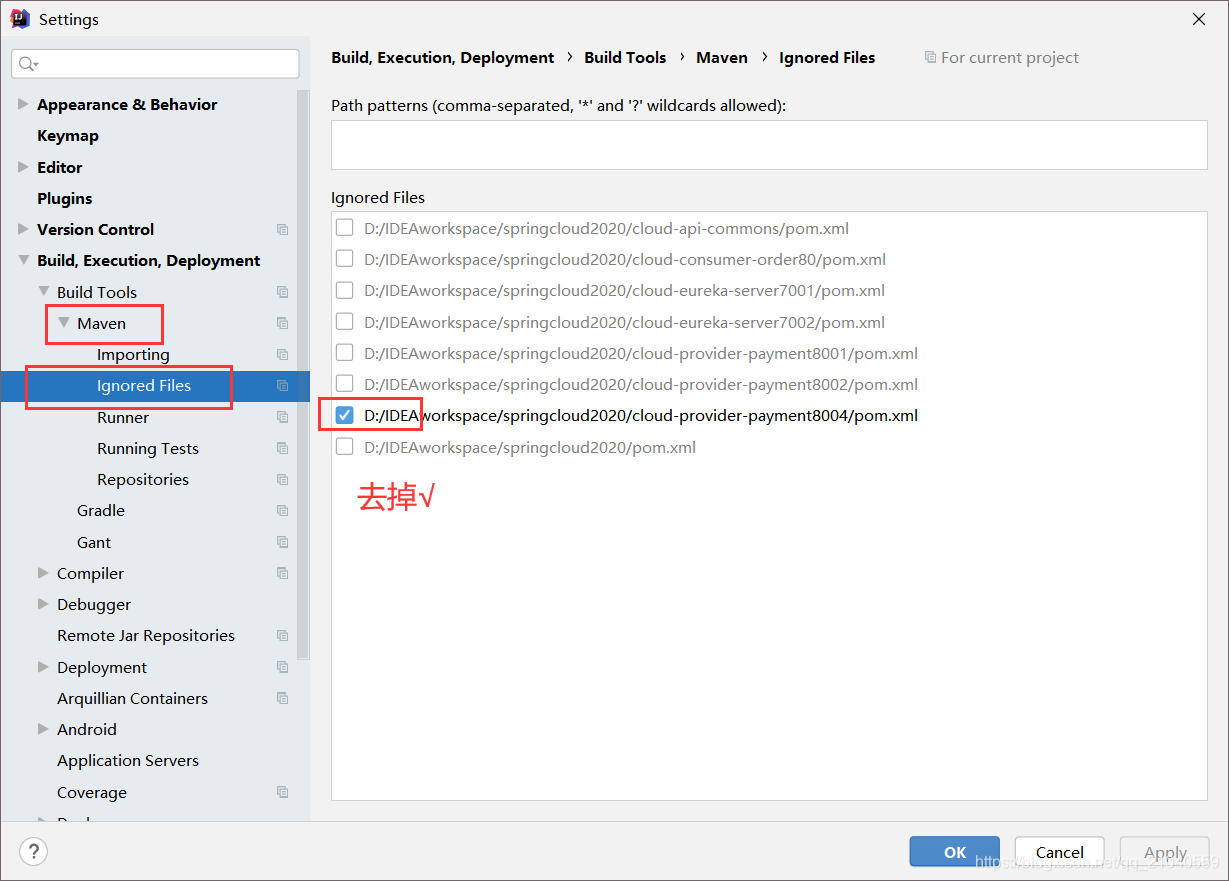Open Maven Repositories settings
This screenshot has width=1229, height=881.
pyautogui.click(x=143, y=480)
